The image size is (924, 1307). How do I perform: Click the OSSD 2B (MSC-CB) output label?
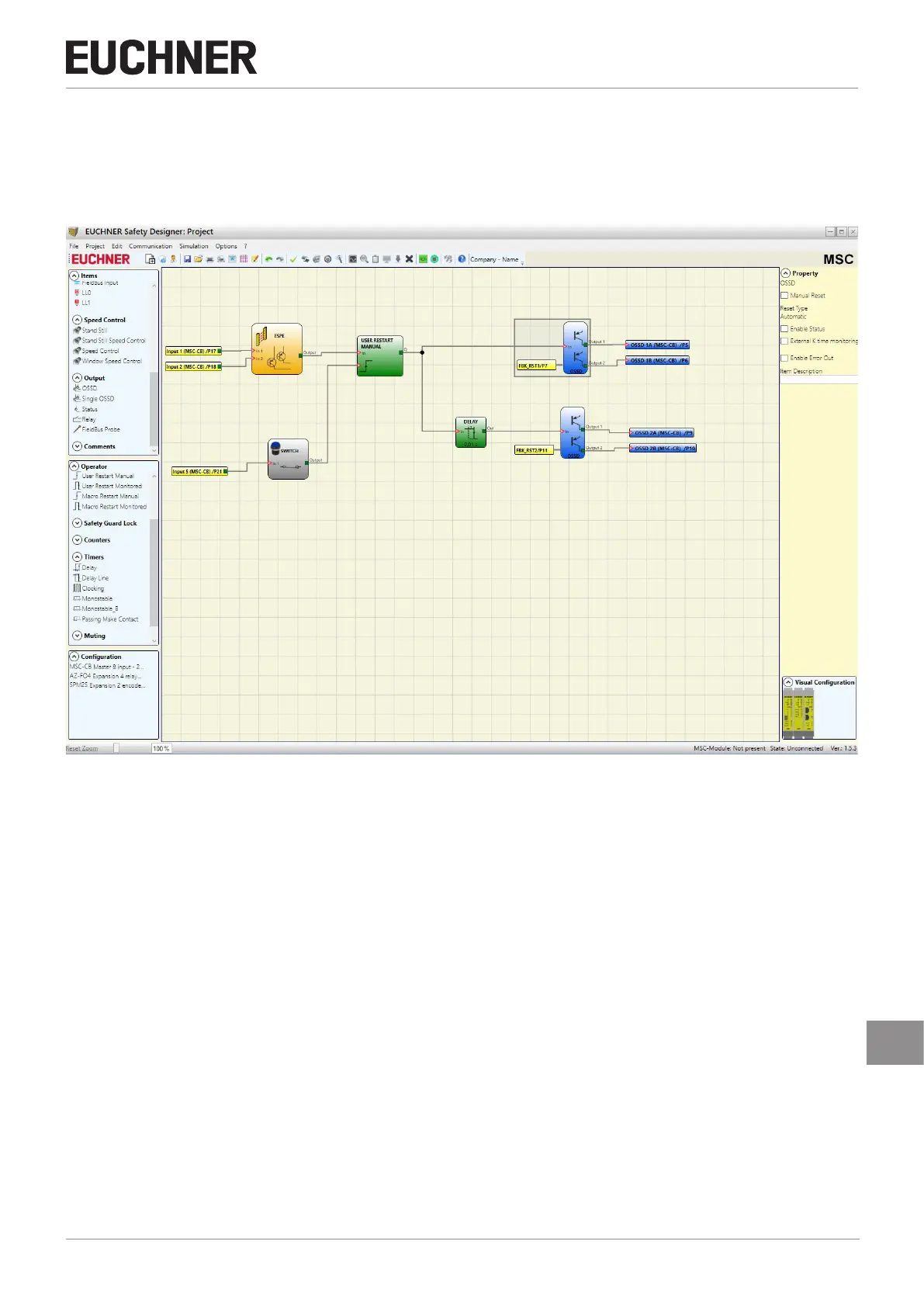(663, 448)
